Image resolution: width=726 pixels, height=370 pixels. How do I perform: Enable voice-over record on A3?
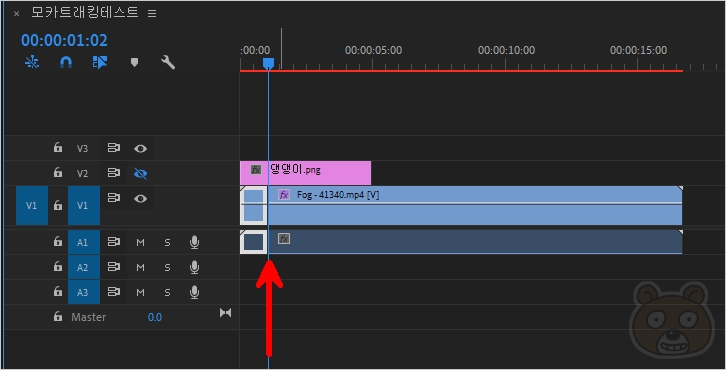pos(194,292)
